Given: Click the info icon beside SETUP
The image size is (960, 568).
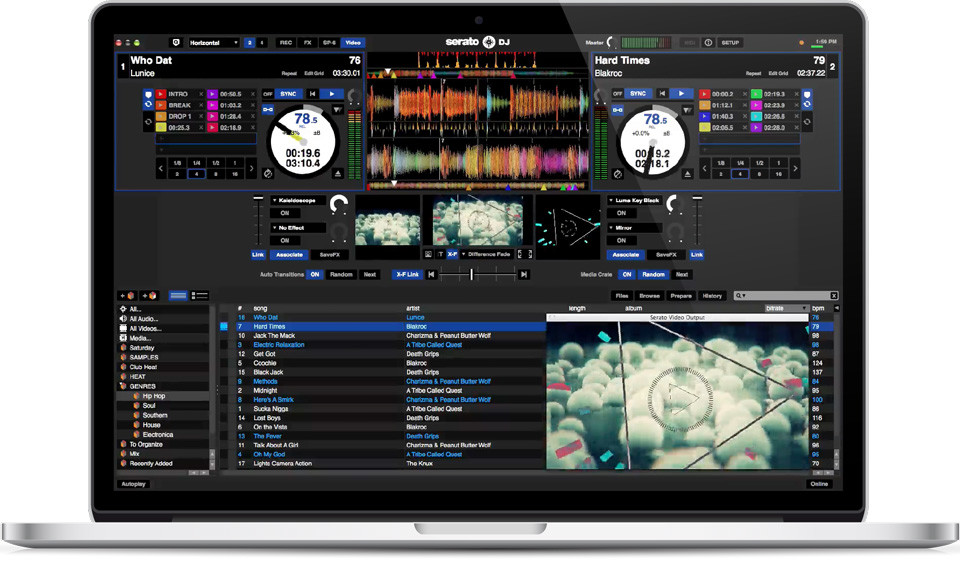Looking at the screenshot, I should (x=708, y=43).
